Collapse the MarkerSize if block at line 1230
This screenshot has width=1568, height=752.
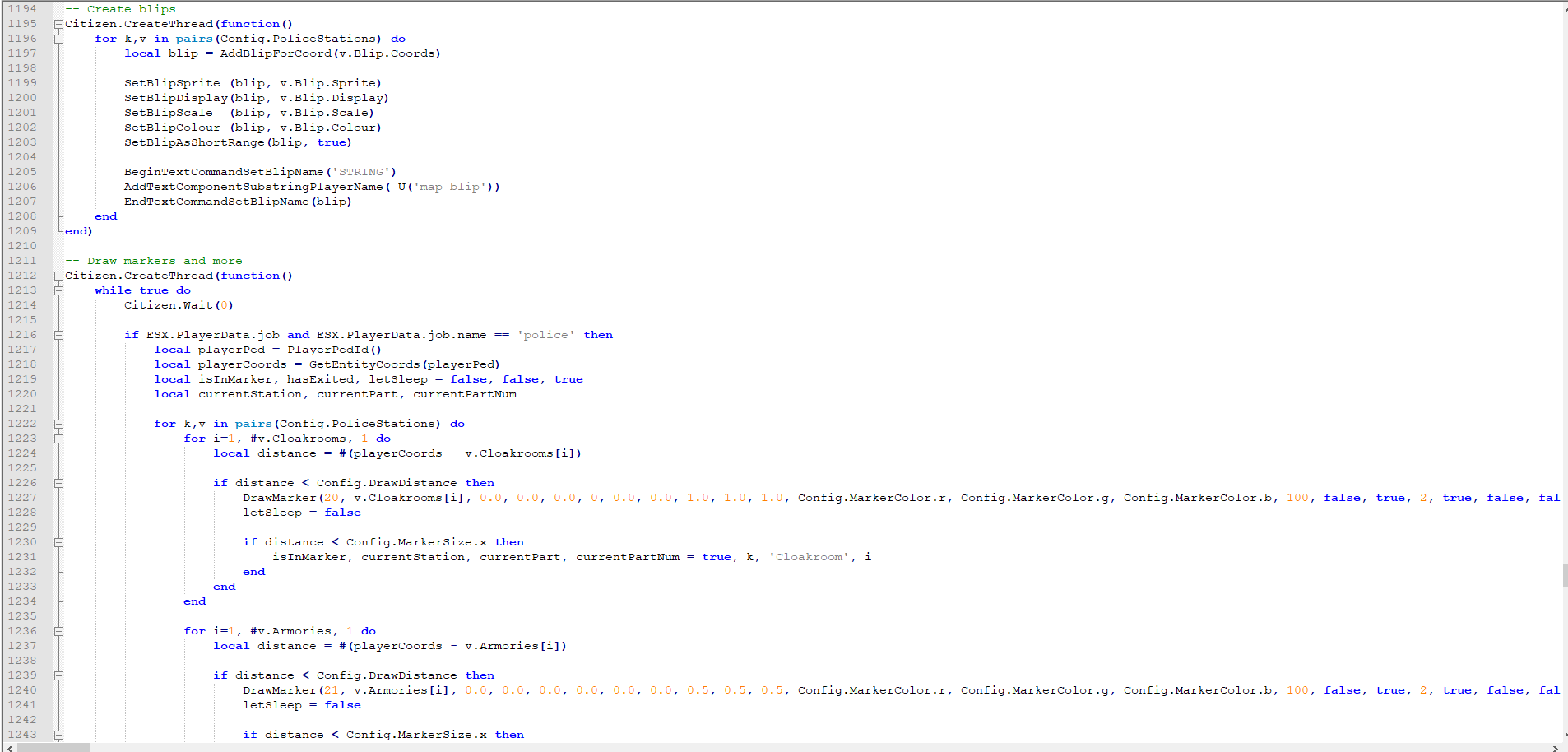tap(58, 541)
